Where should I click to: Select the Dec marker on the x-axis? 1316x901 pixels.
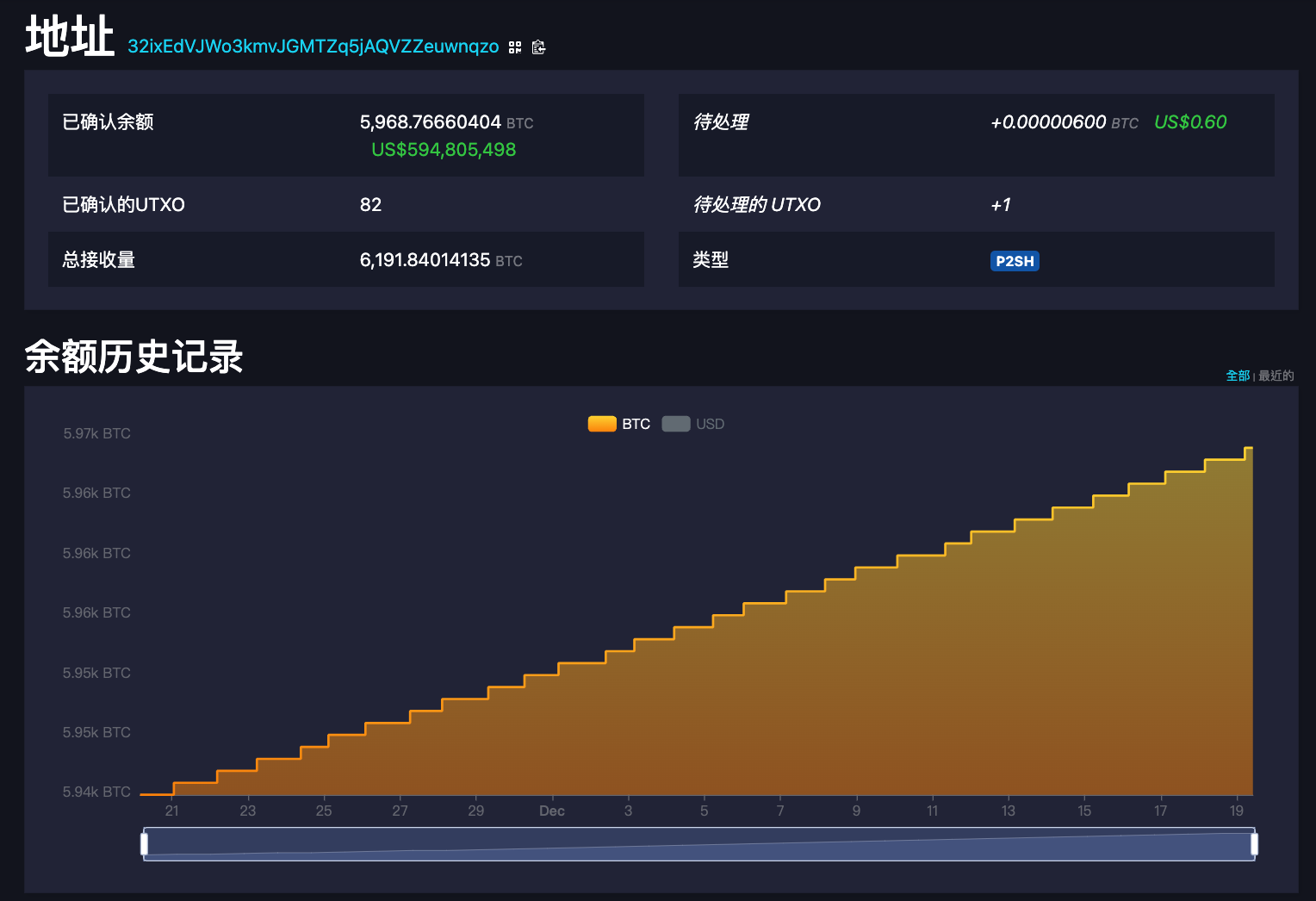552,811
